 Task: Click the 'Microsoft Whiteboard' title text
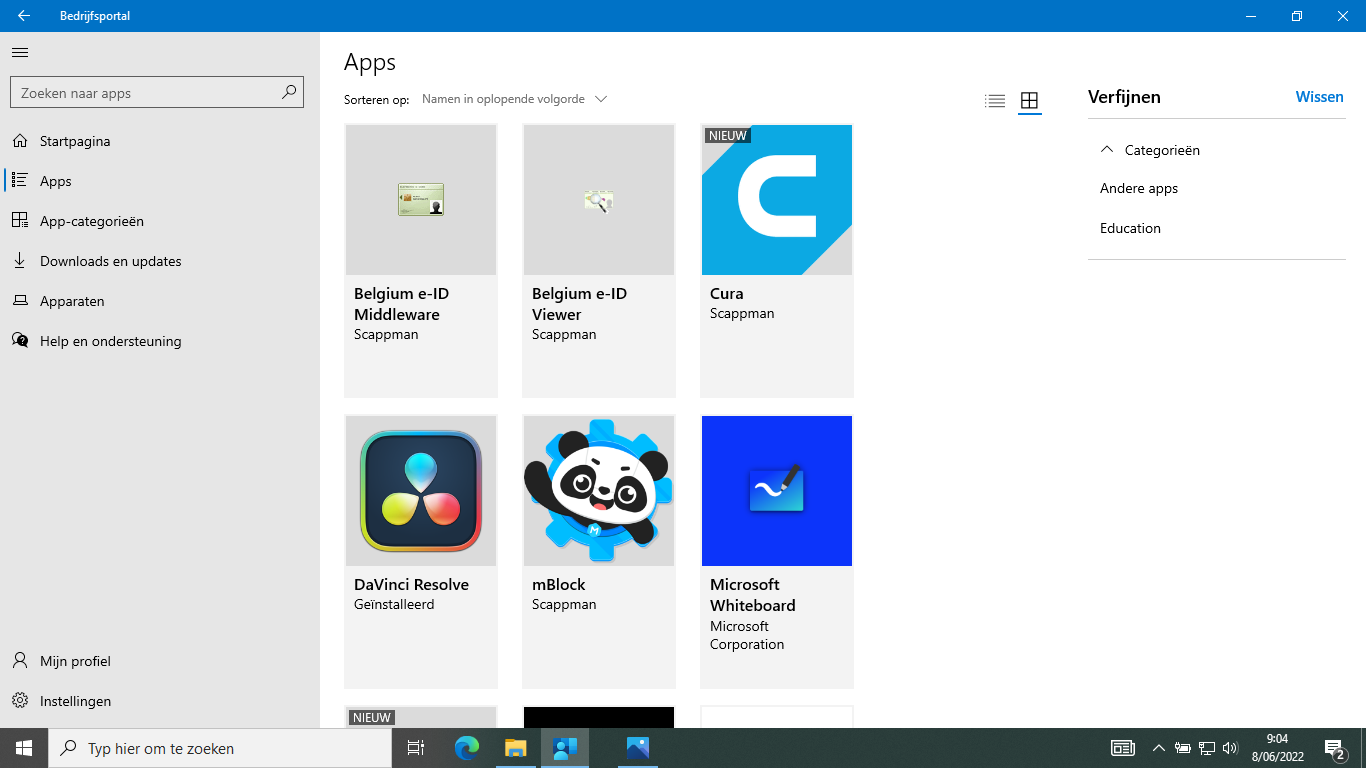point(753,595)
